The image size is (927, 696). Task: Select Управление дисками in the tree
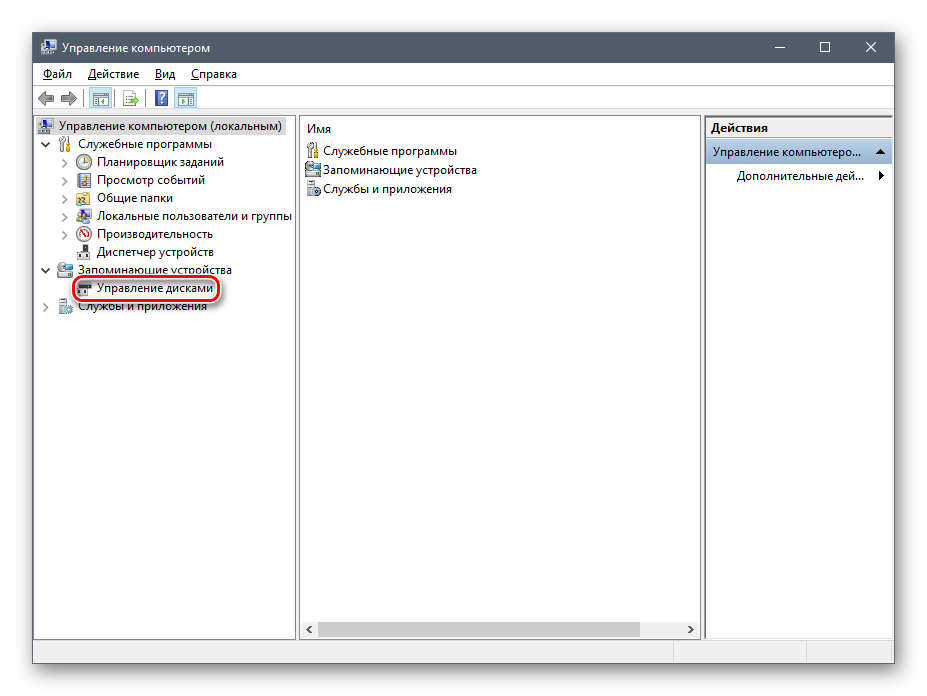[155, 288]
